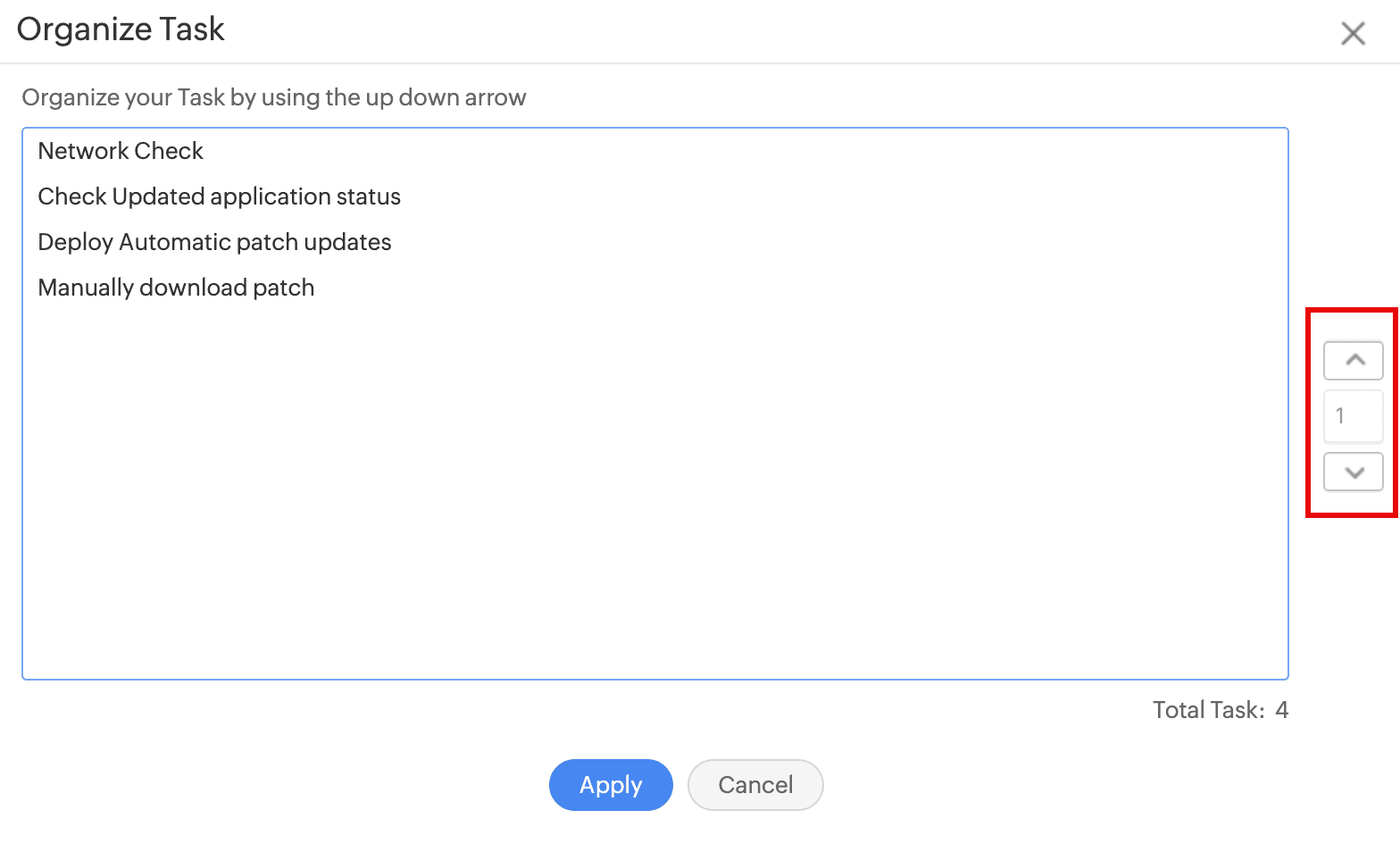Screen dimensions: 1400x852
Task: Select the Manually download patch task
Action: 176,288
